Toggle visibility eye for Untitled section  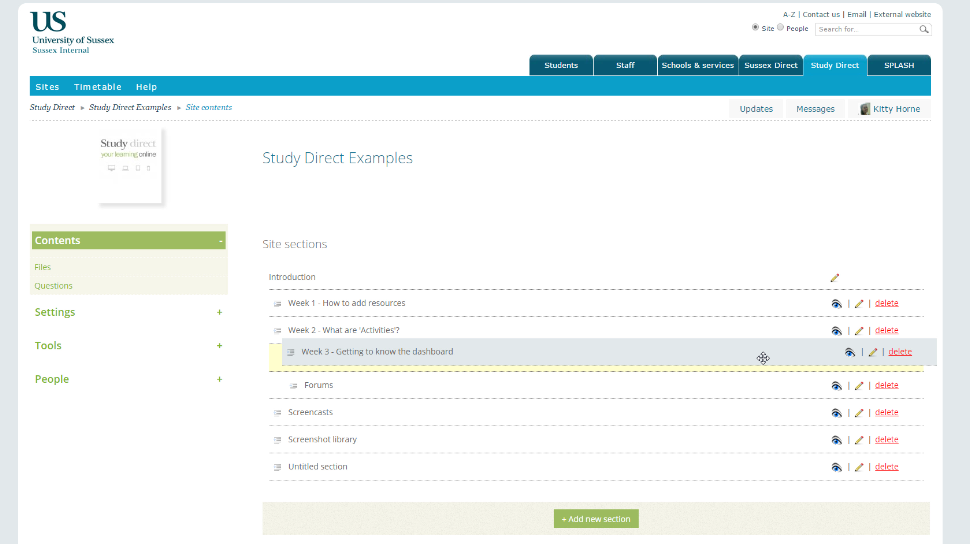(x=836, y=467)
